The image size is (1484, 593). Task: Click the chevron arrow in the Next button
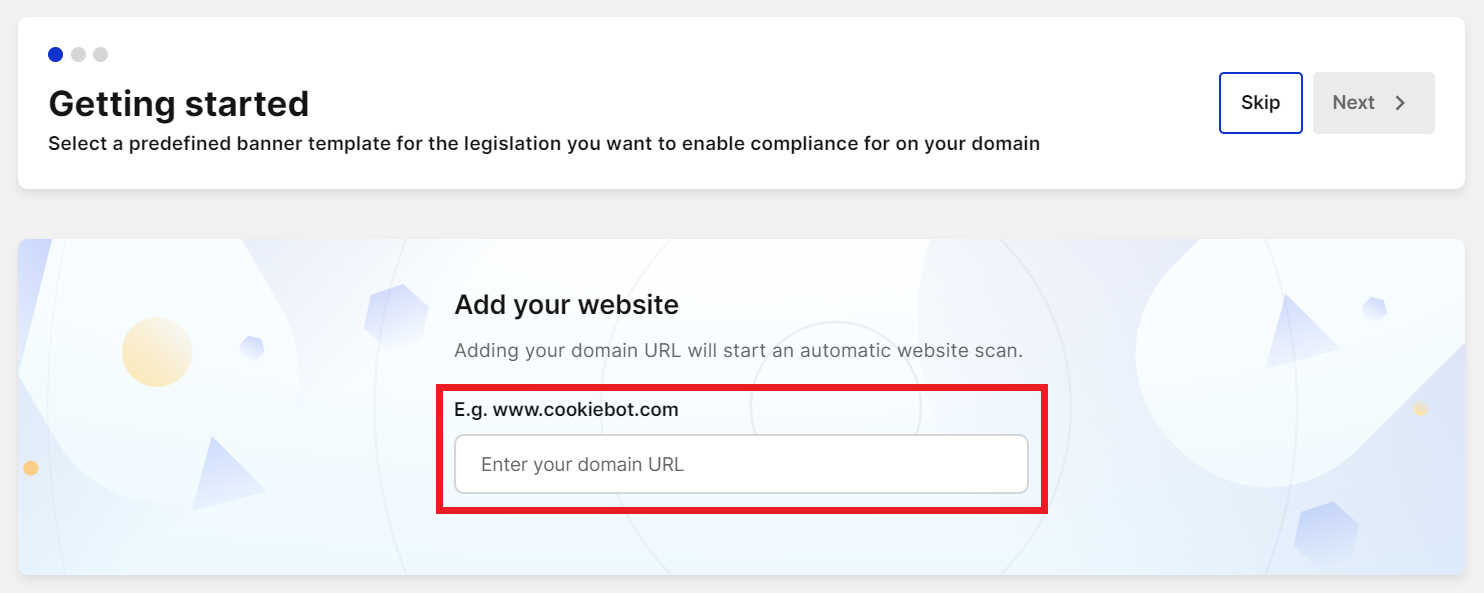pyautogui.click(x=1401, y=103)
